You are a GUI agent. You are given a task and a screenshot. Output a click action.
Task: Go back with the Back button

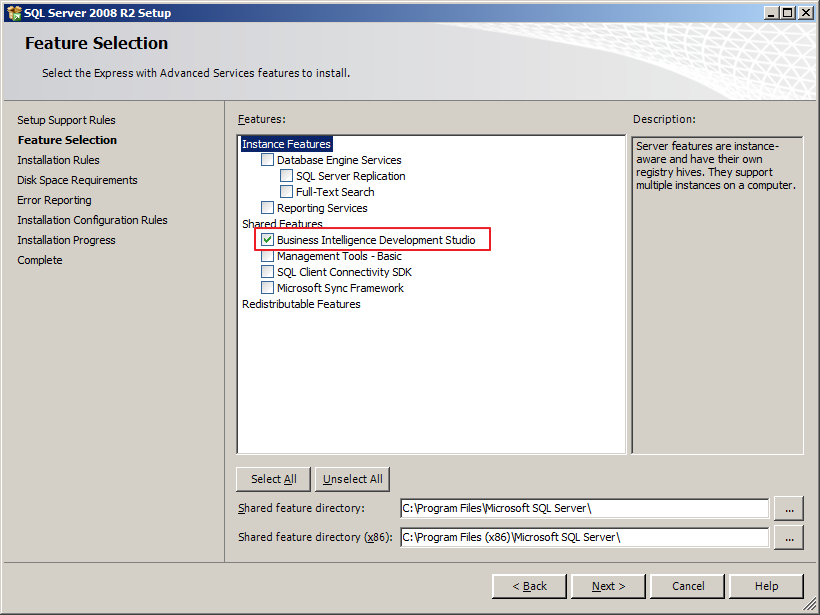[x=529, y=586]
